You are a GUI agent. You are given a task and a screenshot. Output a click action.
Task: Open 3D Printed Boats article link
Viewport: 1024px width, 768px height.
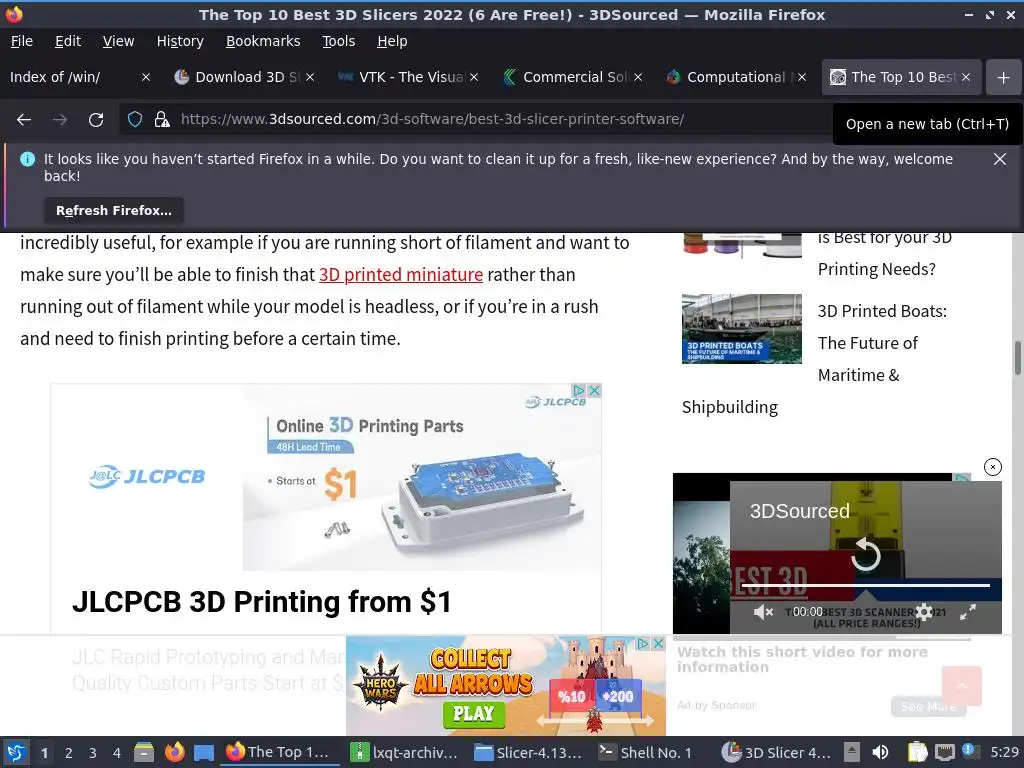pyautogui.click(x=882, y=343)
